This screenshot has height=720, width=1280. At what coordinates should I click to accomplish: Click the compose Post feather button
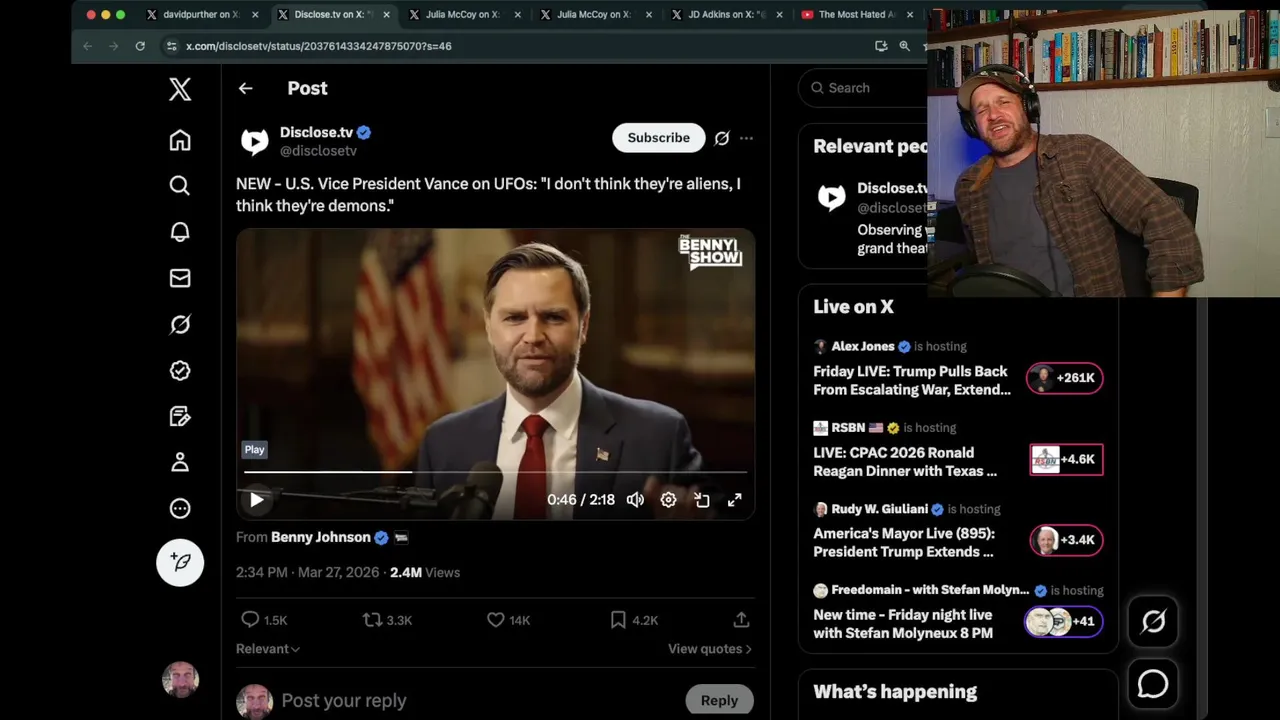pos(180,562)
